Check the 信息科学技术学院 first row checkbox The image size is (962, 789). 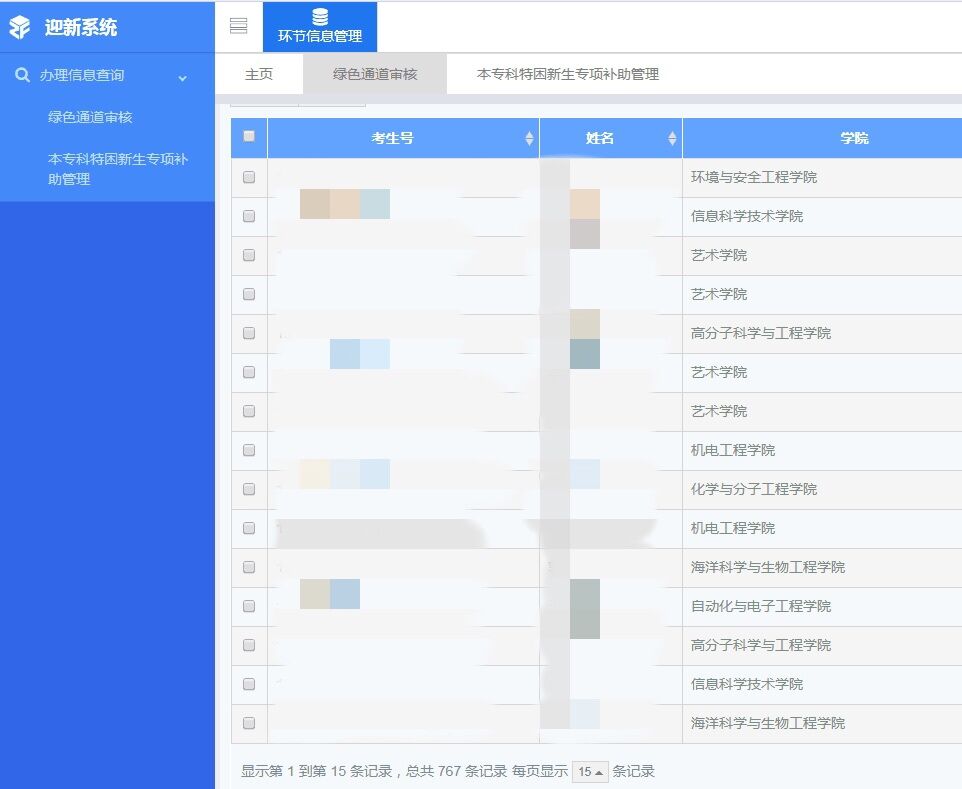tap(249, 216)
